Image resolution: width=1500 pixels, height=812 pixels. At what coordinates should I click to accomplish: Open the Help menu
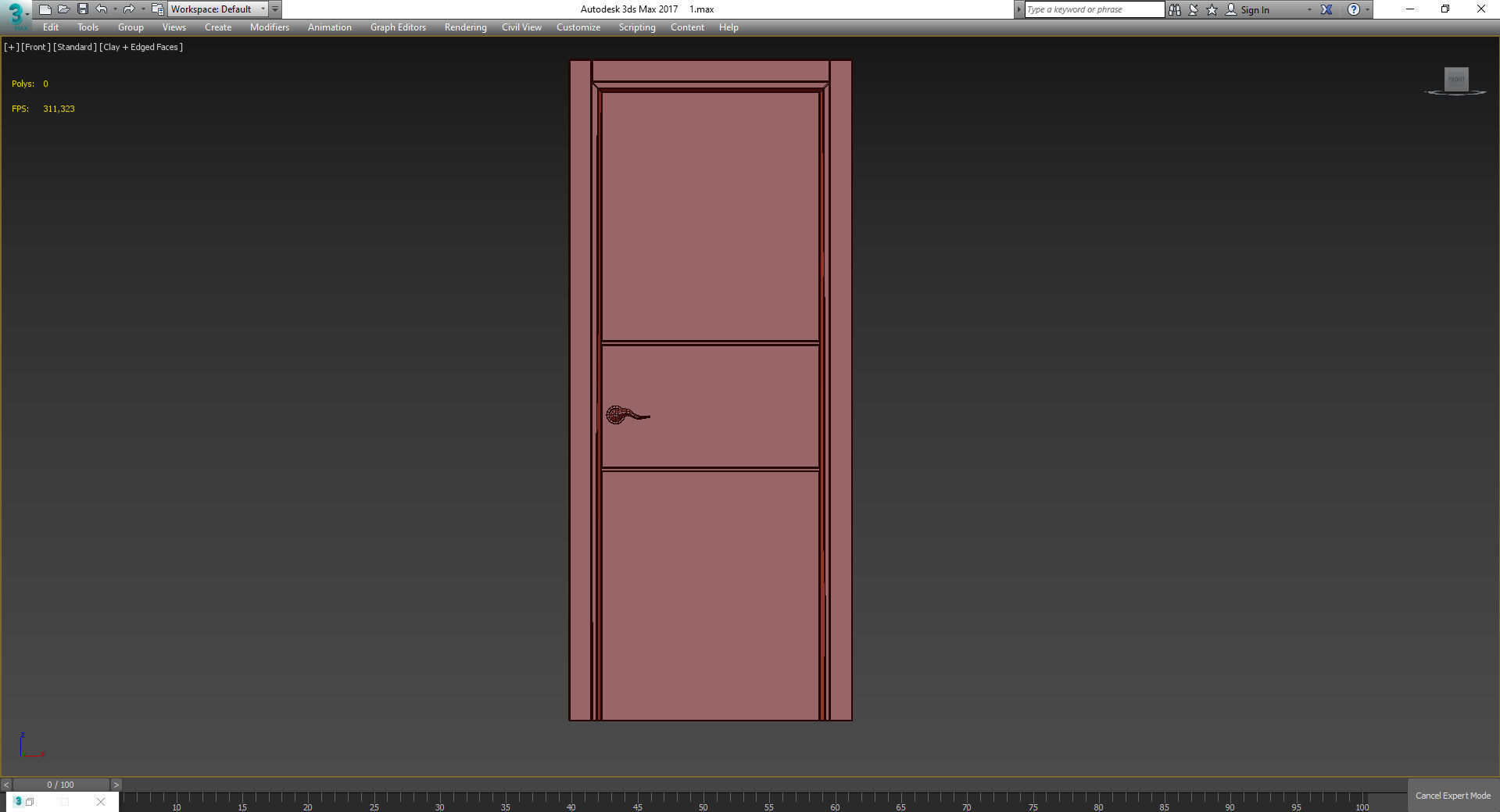pyautogui.click(x=729, y=27)
